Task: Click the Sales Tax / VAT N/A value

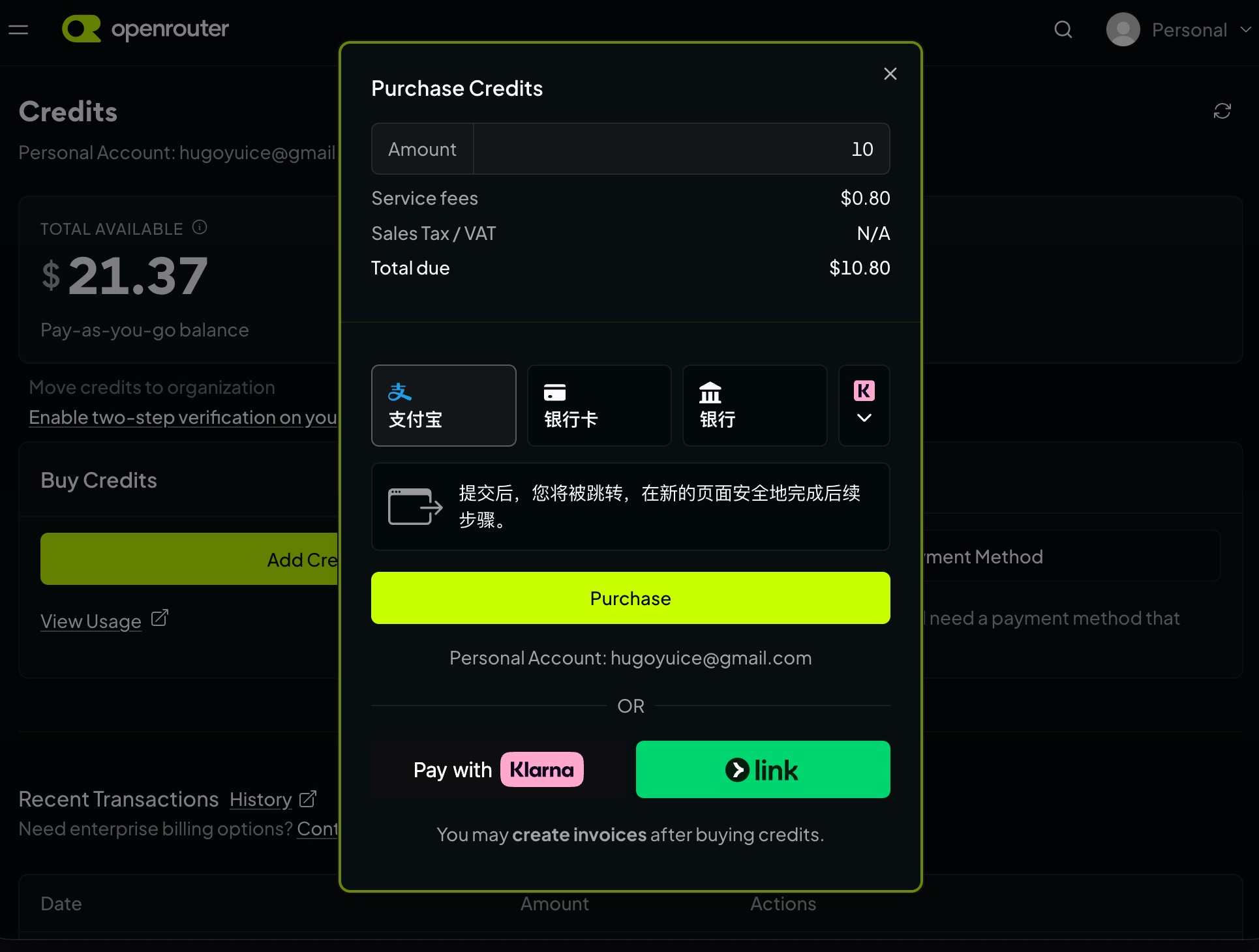Action: coord(873,233)
